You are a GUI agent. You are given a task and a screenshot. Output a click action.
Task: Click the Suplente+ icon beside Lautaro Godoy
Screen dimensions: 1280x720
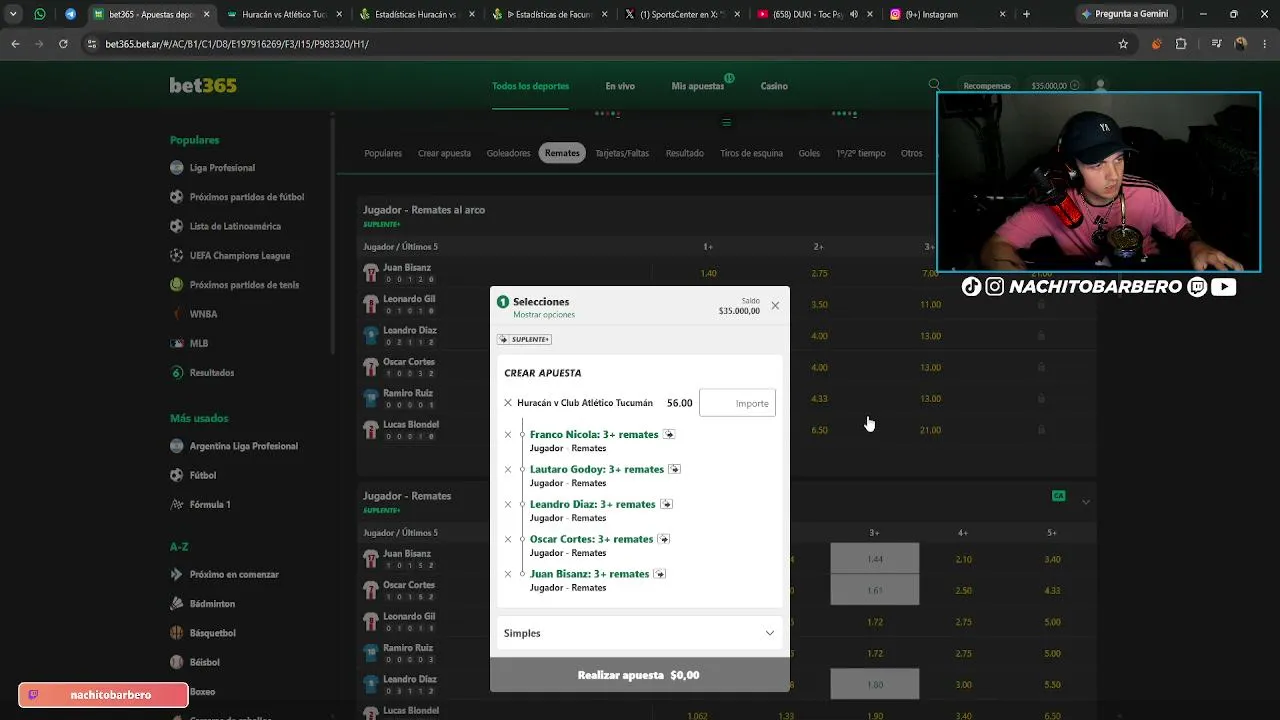pos(674,469)
